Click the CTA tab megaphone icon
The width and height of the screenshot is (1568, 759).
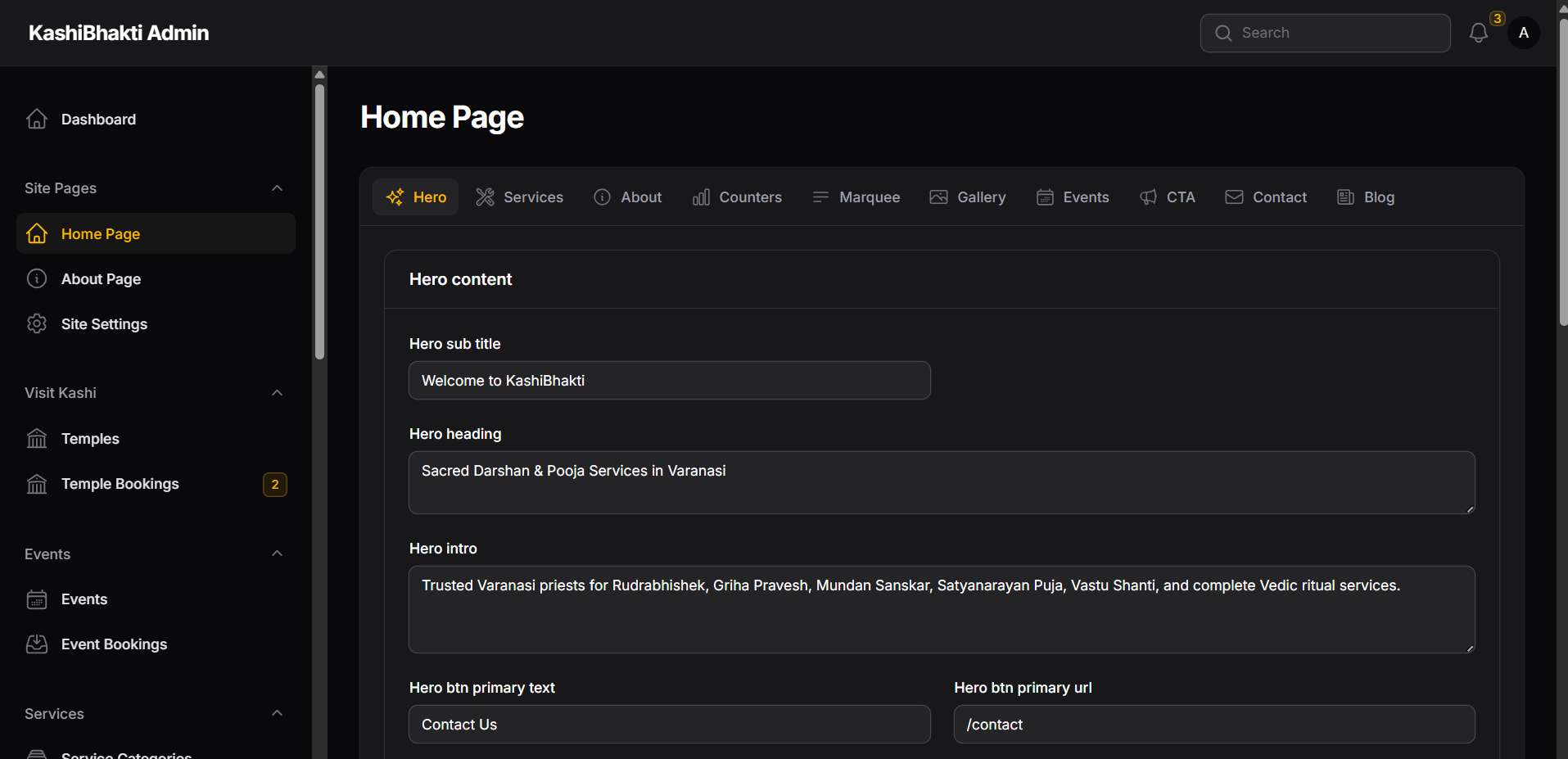(1148, 197)
